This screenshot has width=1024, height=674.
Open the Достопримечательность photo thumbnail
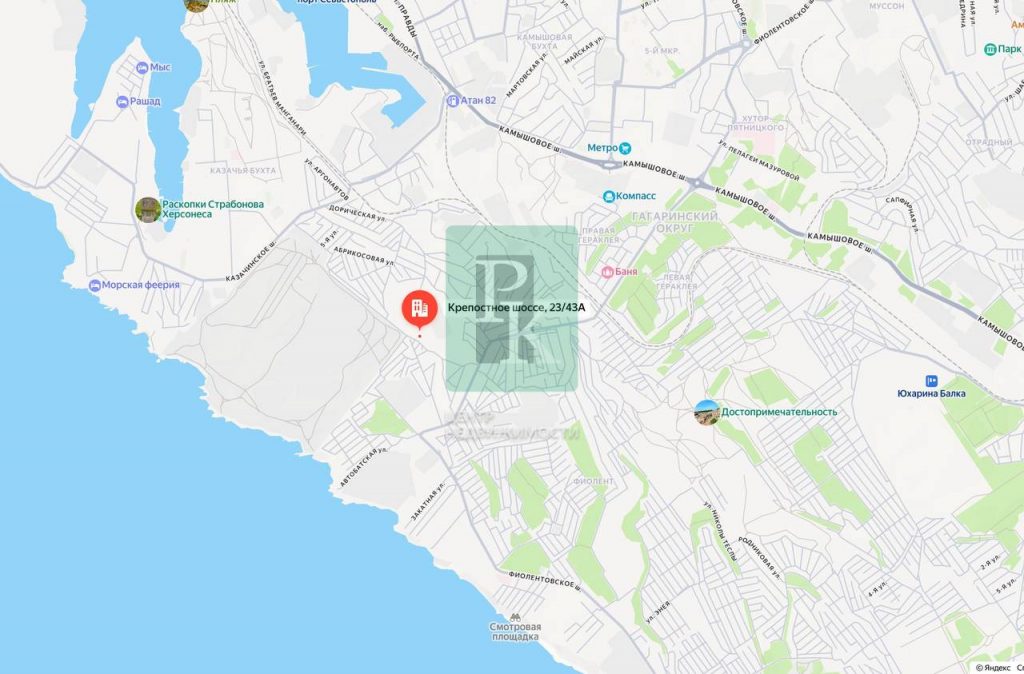coord(707,413)
